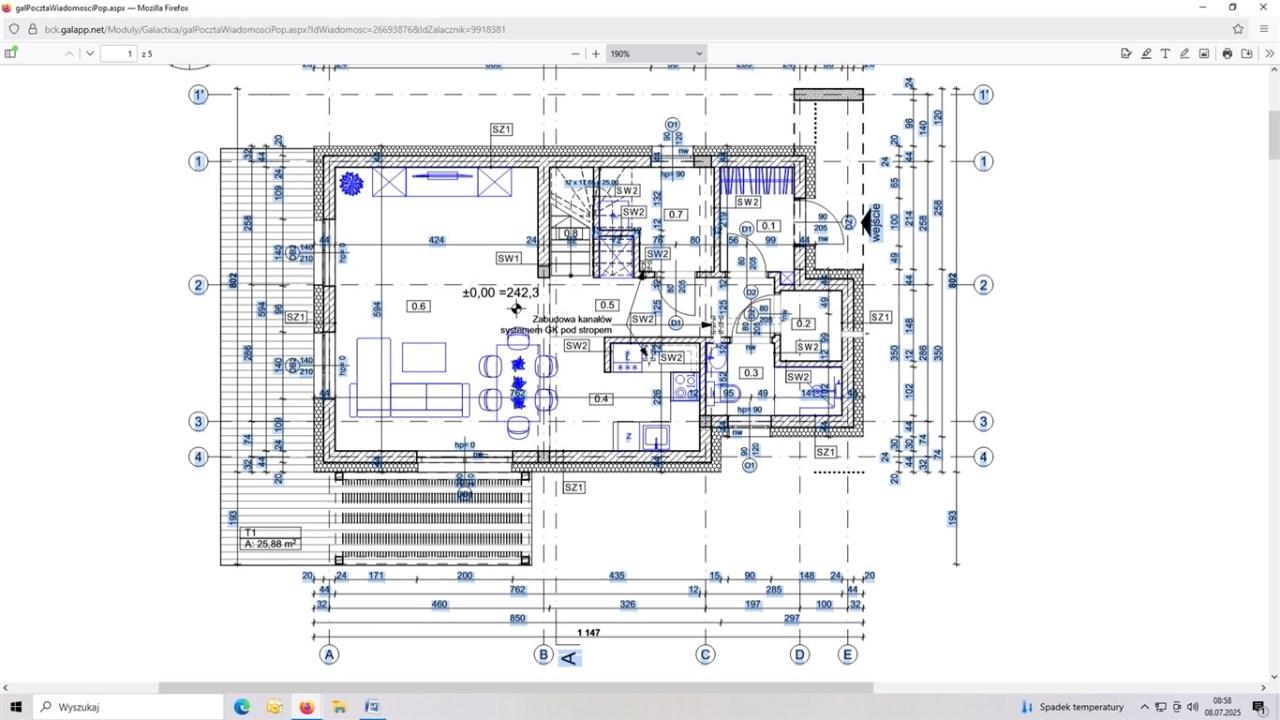The height and width of the screenshot is (720, 1280).
Task: Print the PDF document
Action: tap(1227, 53)
